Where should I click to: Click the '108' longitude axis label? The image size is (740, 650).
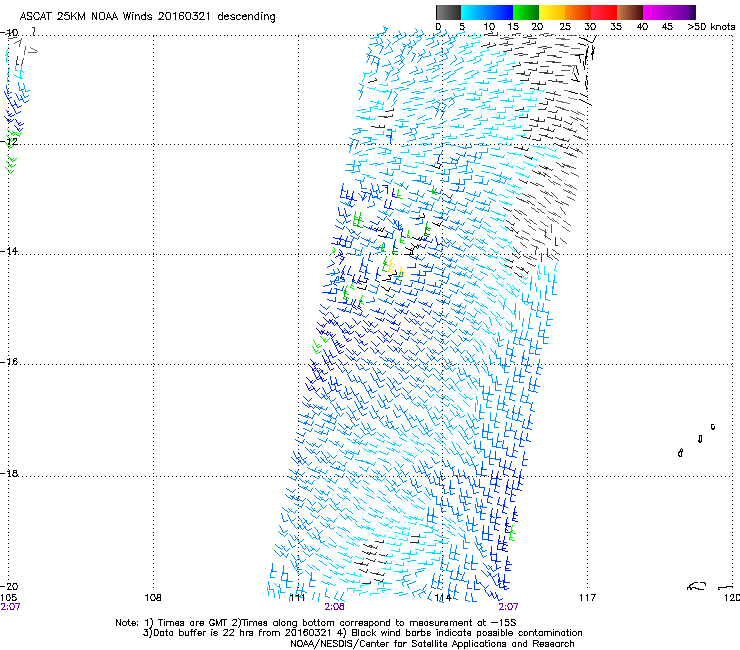153,598
